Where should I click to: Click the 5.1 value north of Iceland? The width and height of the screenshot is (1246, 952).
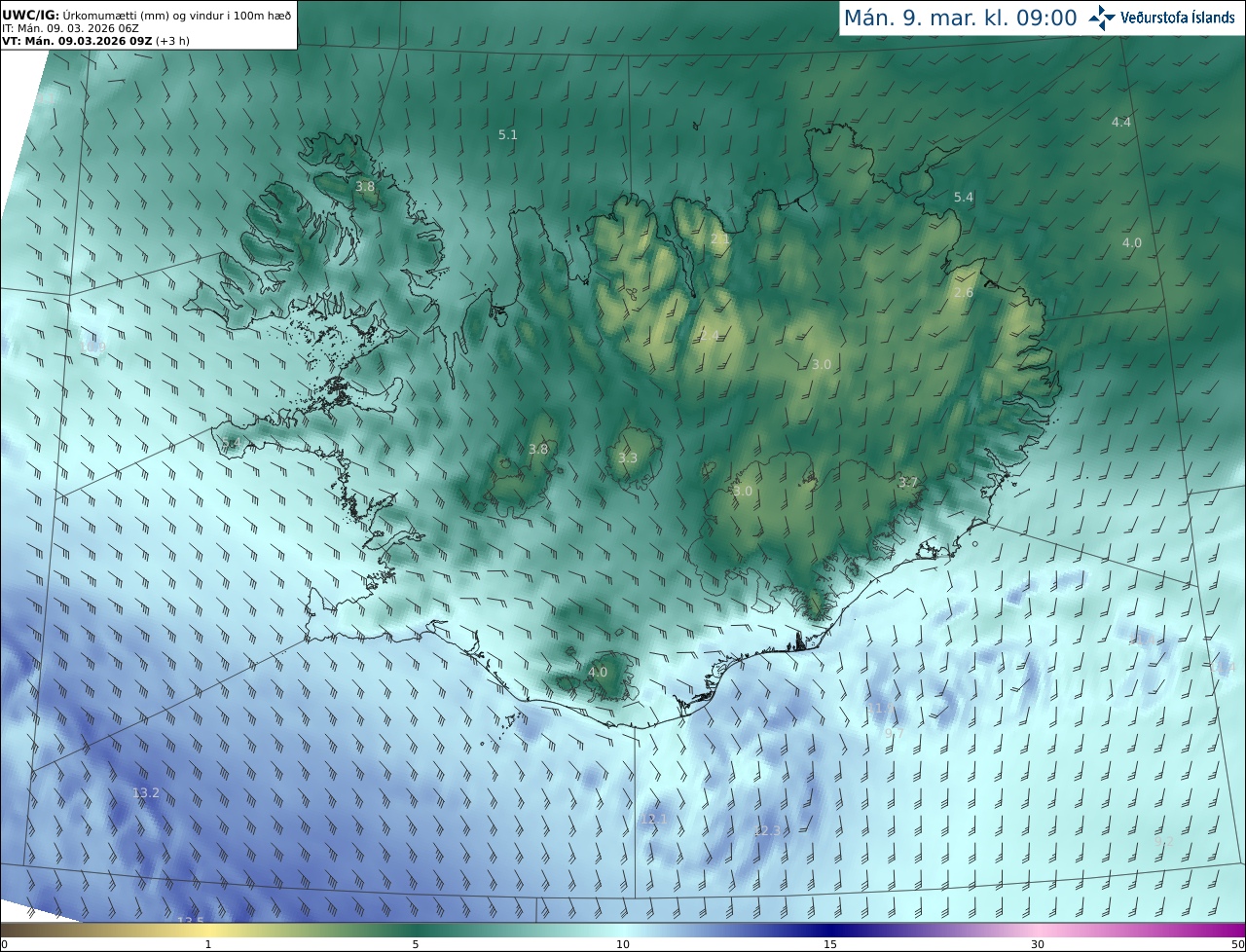click(507, 134)
